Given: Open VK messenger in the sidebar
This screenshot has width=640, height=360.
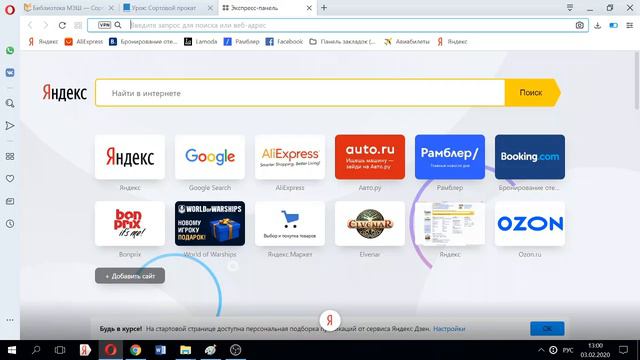Looking at the screenshot, I should [10, 73].
